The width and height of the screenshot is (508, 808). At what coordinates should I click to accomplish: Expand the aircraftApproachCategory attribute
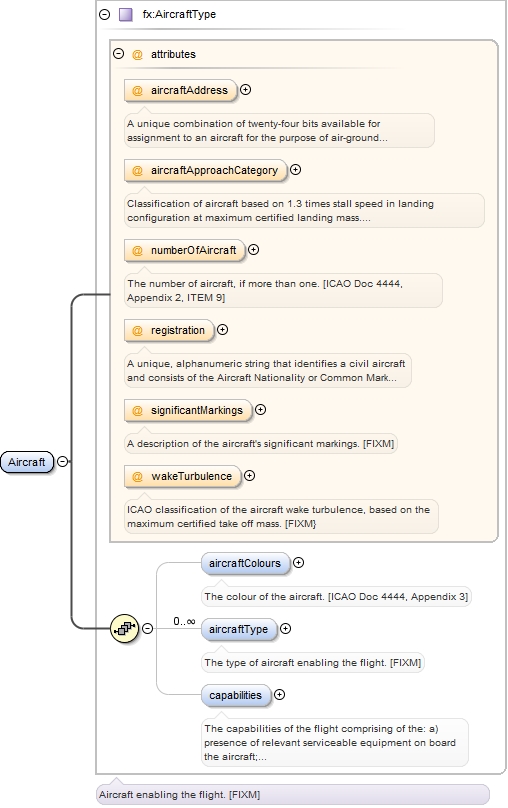click(295, 170)
